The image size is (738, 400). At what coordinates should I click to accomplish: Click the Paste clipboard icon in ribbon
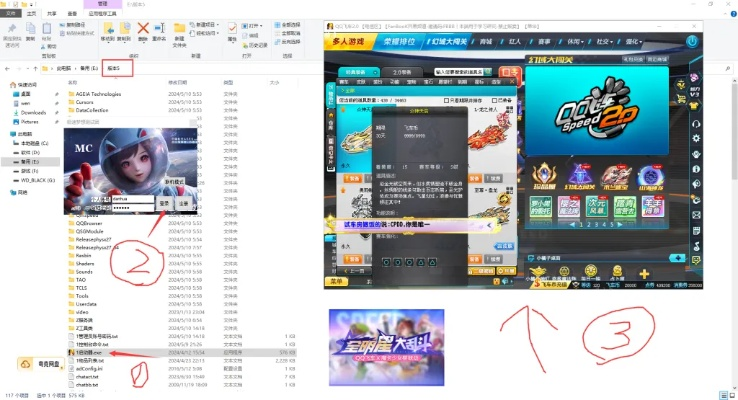[47, 28]
